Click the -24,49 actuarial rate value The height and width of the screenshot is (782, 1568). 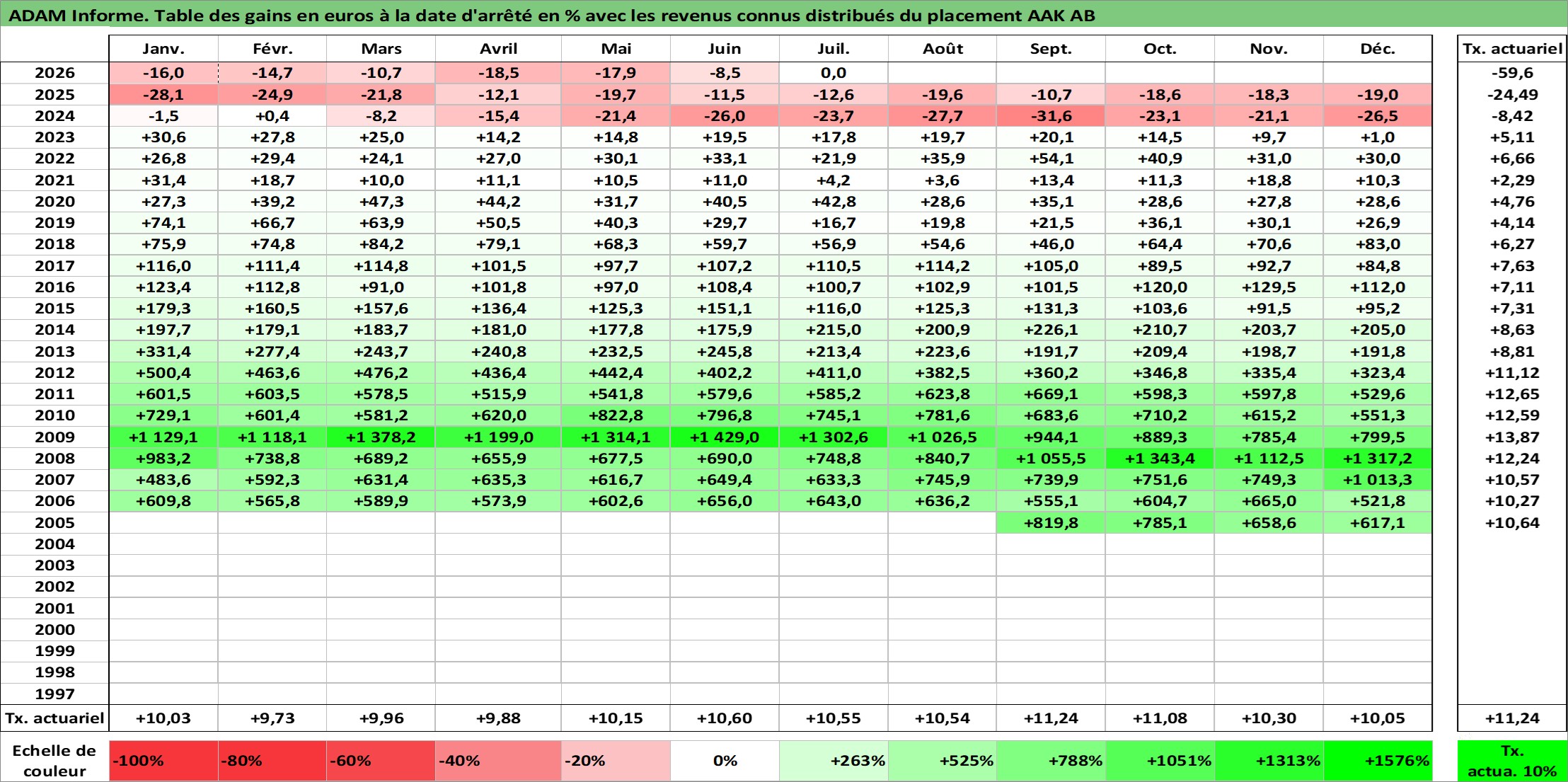[1512, 95]
